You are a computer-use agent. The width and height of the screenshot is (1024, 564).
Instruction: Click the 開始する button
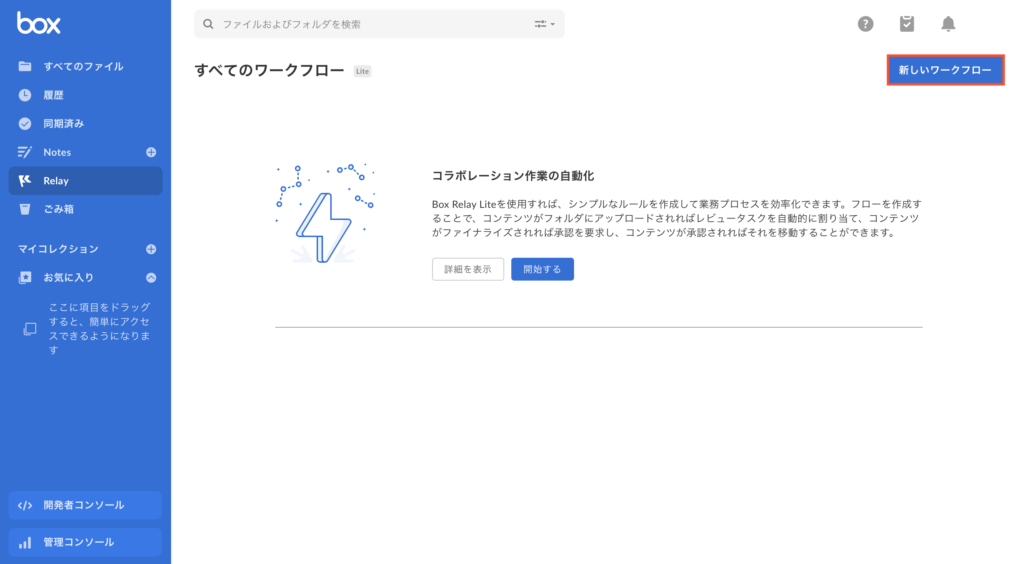click(542, 269)
